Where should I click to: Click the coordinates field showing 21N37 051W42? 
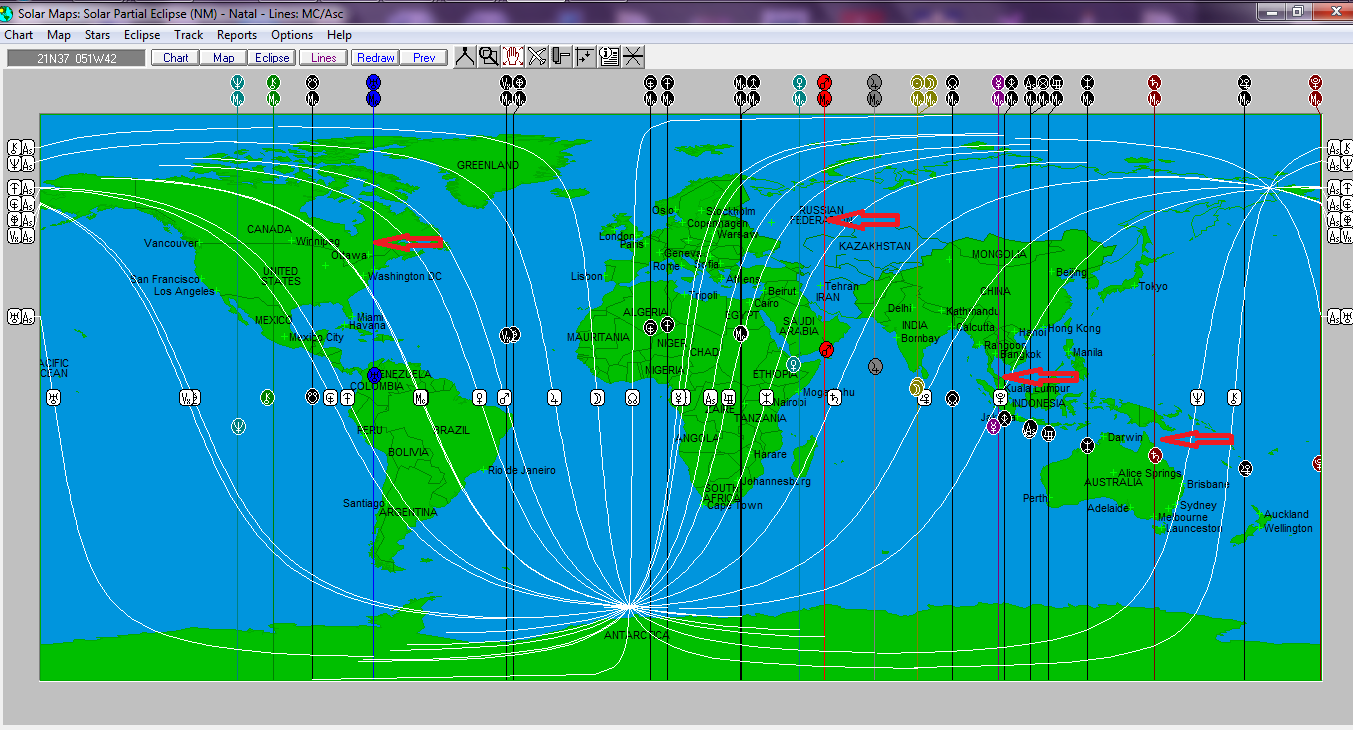coord(76,58)
